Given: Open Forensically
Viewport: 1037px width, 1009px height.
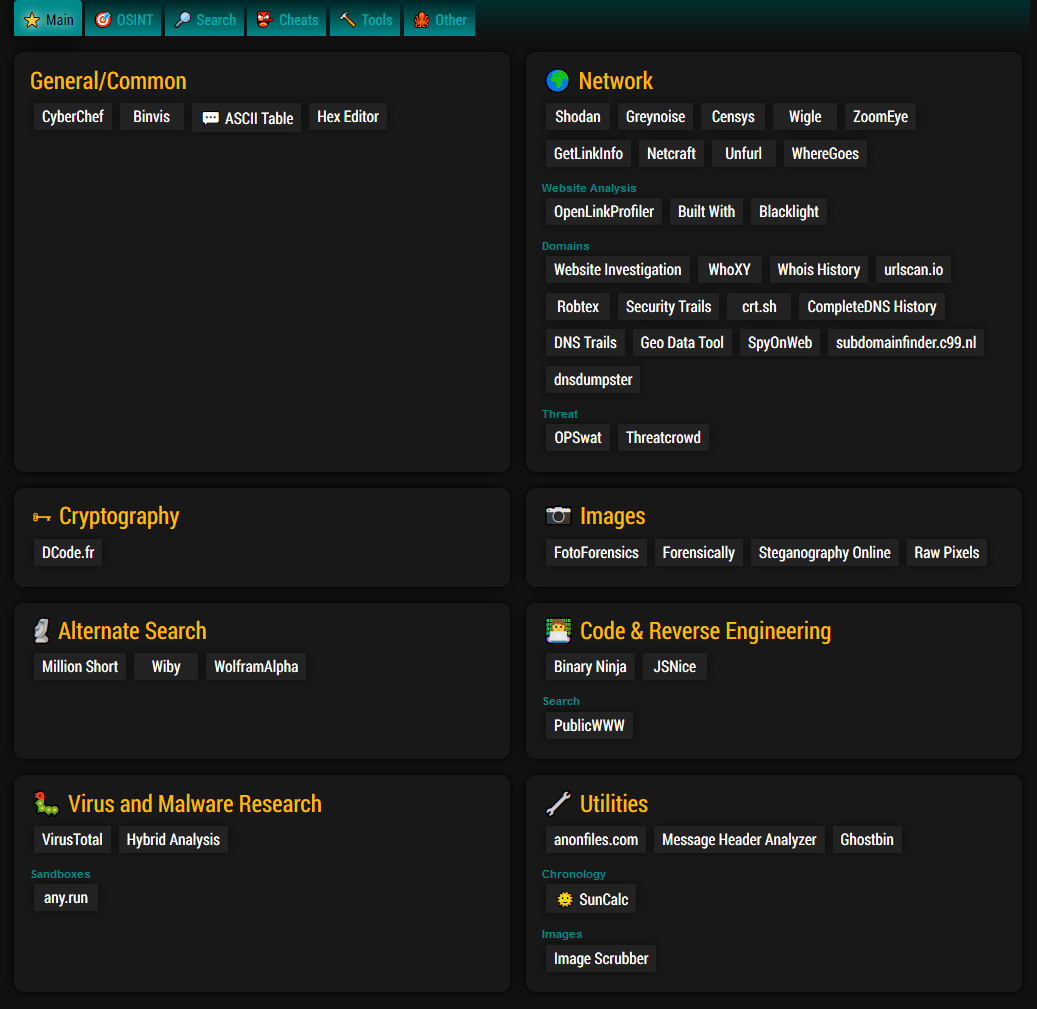Looking at the screenshot, I should 698,553.
